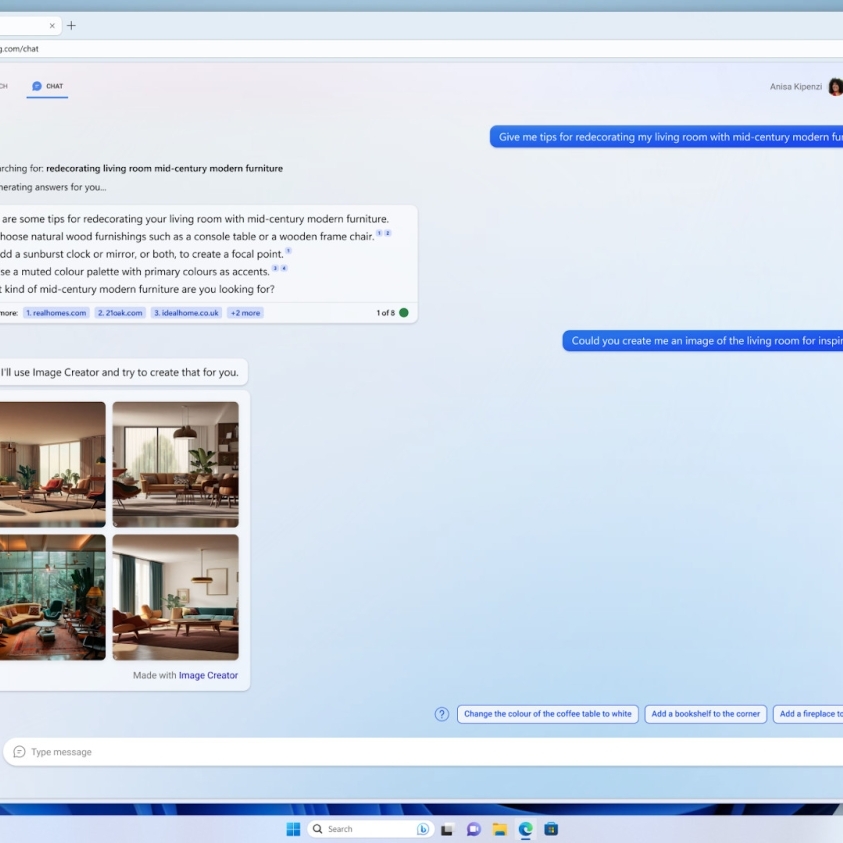Image resolution: width=843 pixels, height=843 pixels.
Task: Click the help question mark icon
Action: coord(442,714)
